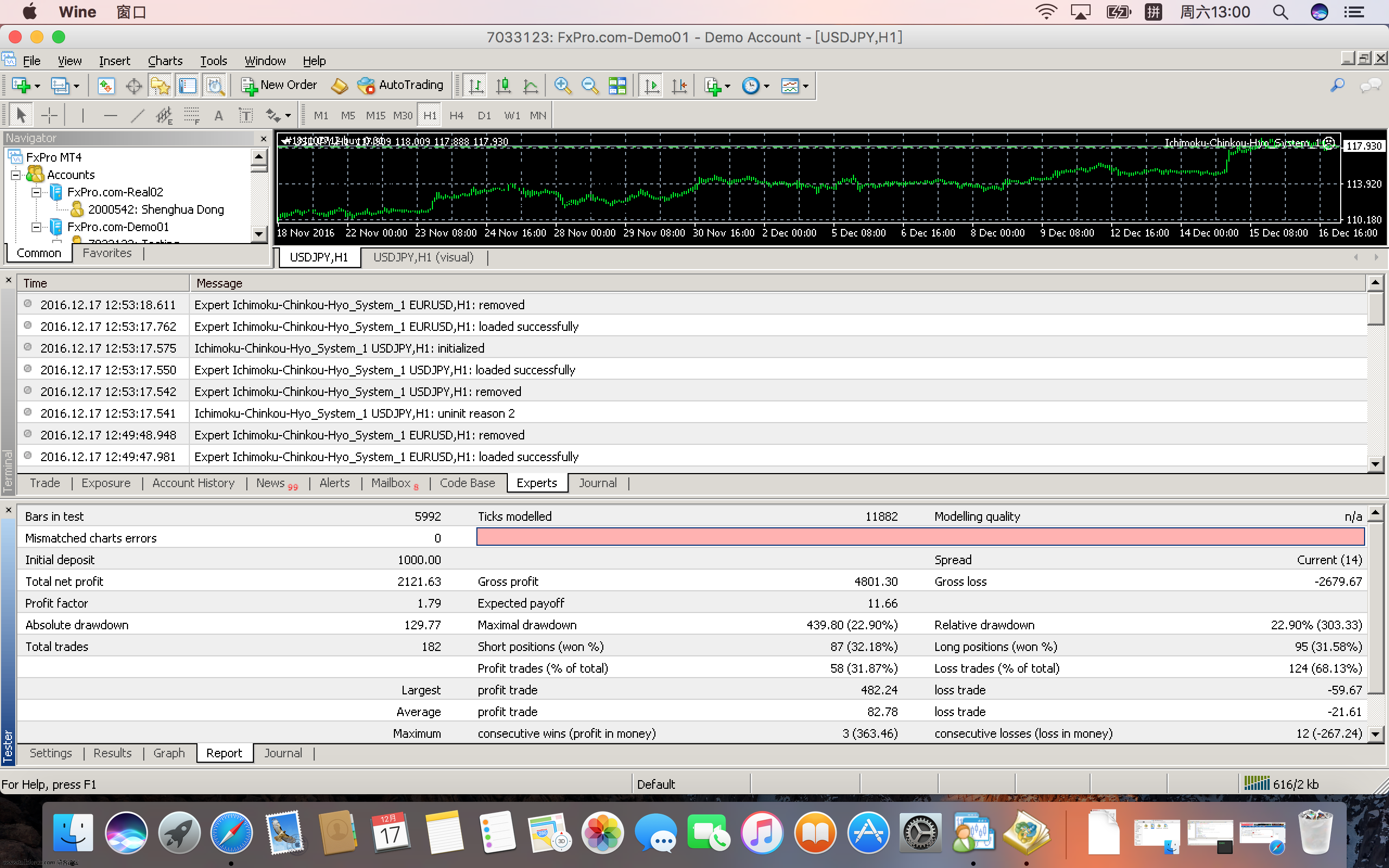Open the MetaEditor book icon

tap(339, 86)
